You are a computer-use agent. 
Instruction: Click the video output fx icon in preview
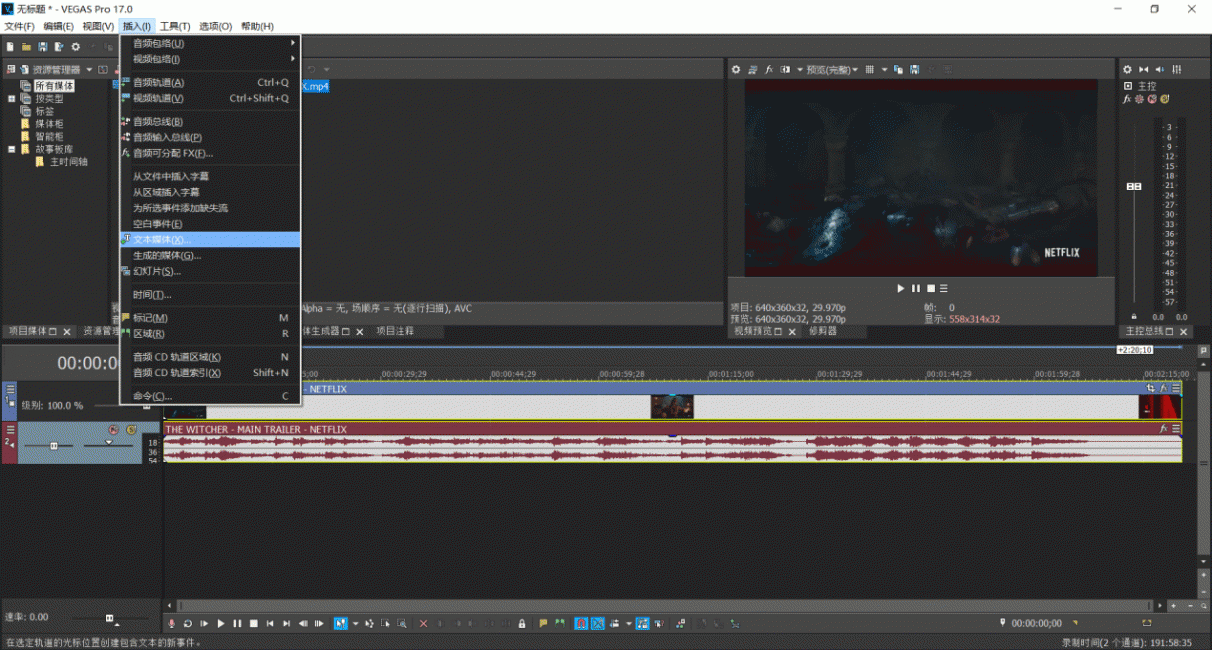point(769,69)
